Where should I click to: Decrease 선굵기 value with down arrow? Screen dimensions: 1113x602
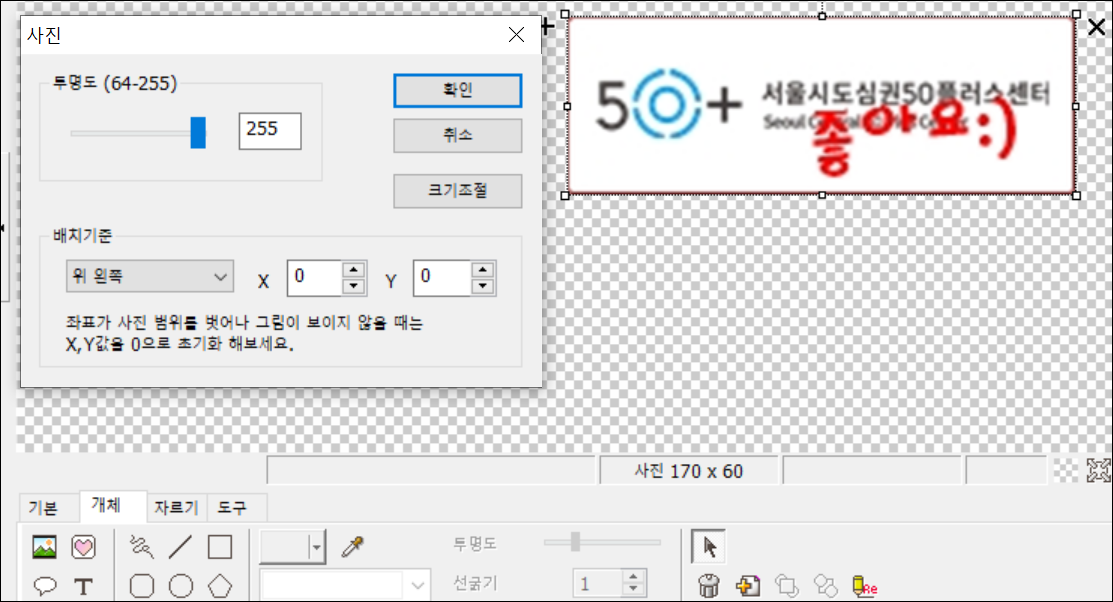[x=633, y=591]
